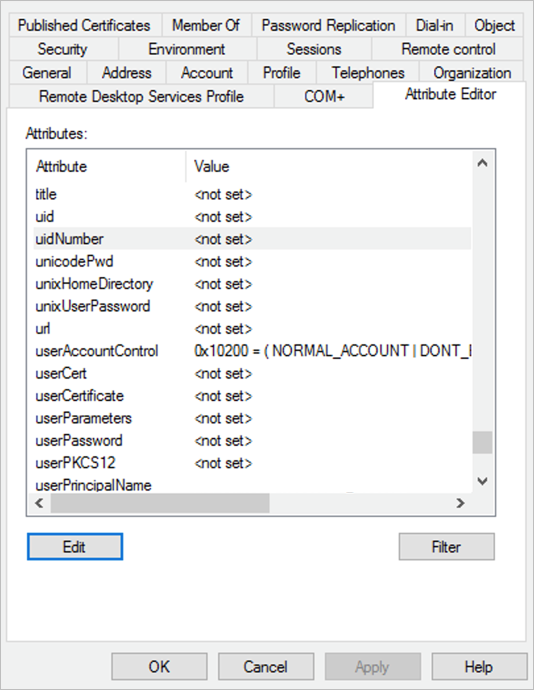Image resolution: width=534 pixels, height=690 pixels.
Task: Select the userPrincipalName attribute row
Action: (x=252, y=484)
